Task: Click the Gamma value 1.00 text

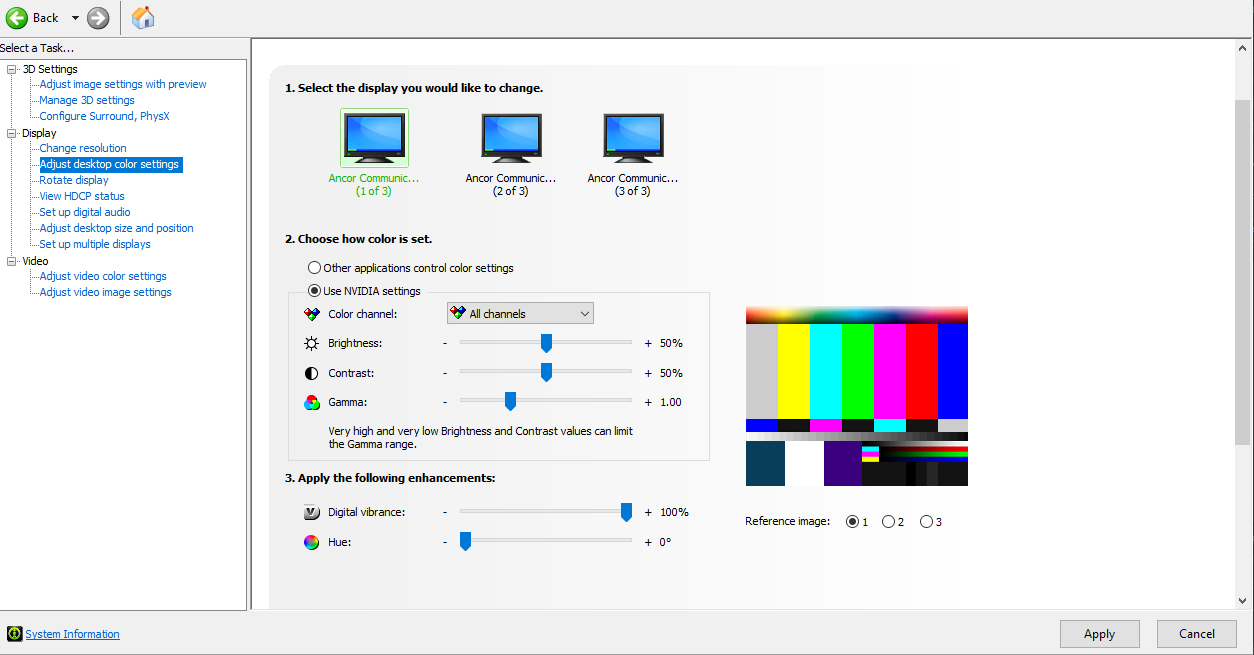Action: coord(671,402)
